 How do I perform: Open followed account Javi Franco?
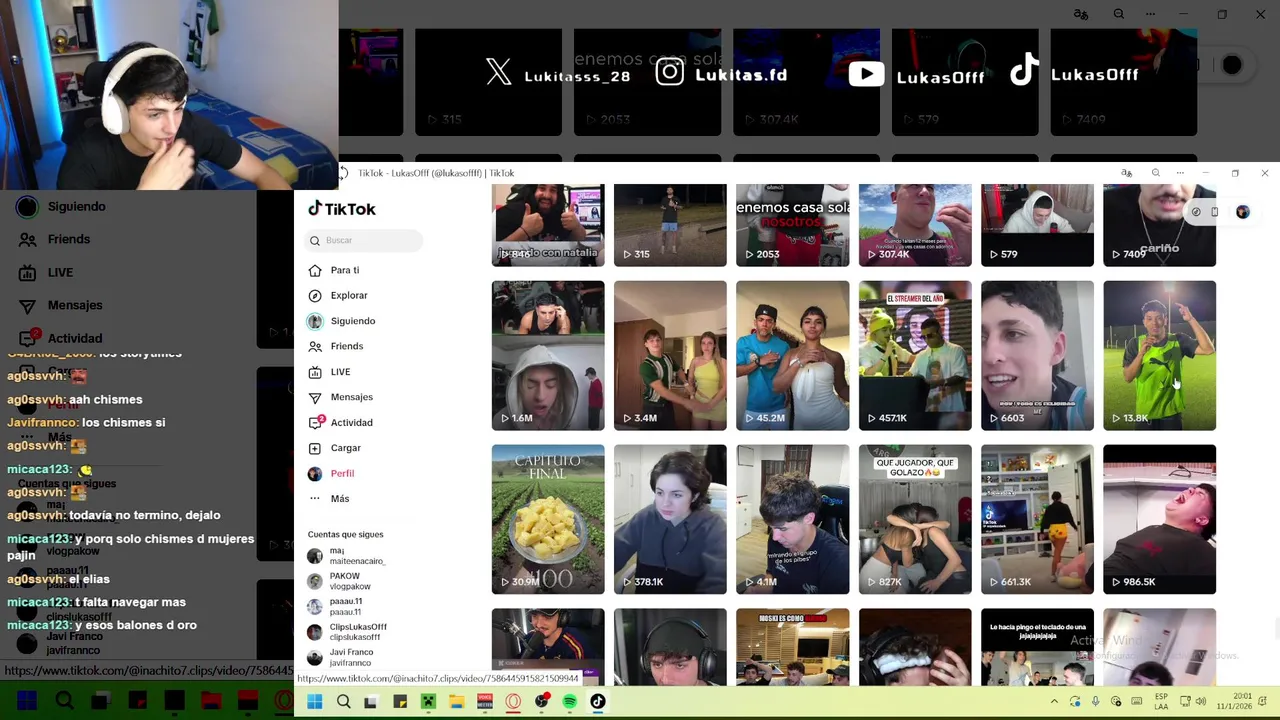pyautogui.click(x=341, y=657)
